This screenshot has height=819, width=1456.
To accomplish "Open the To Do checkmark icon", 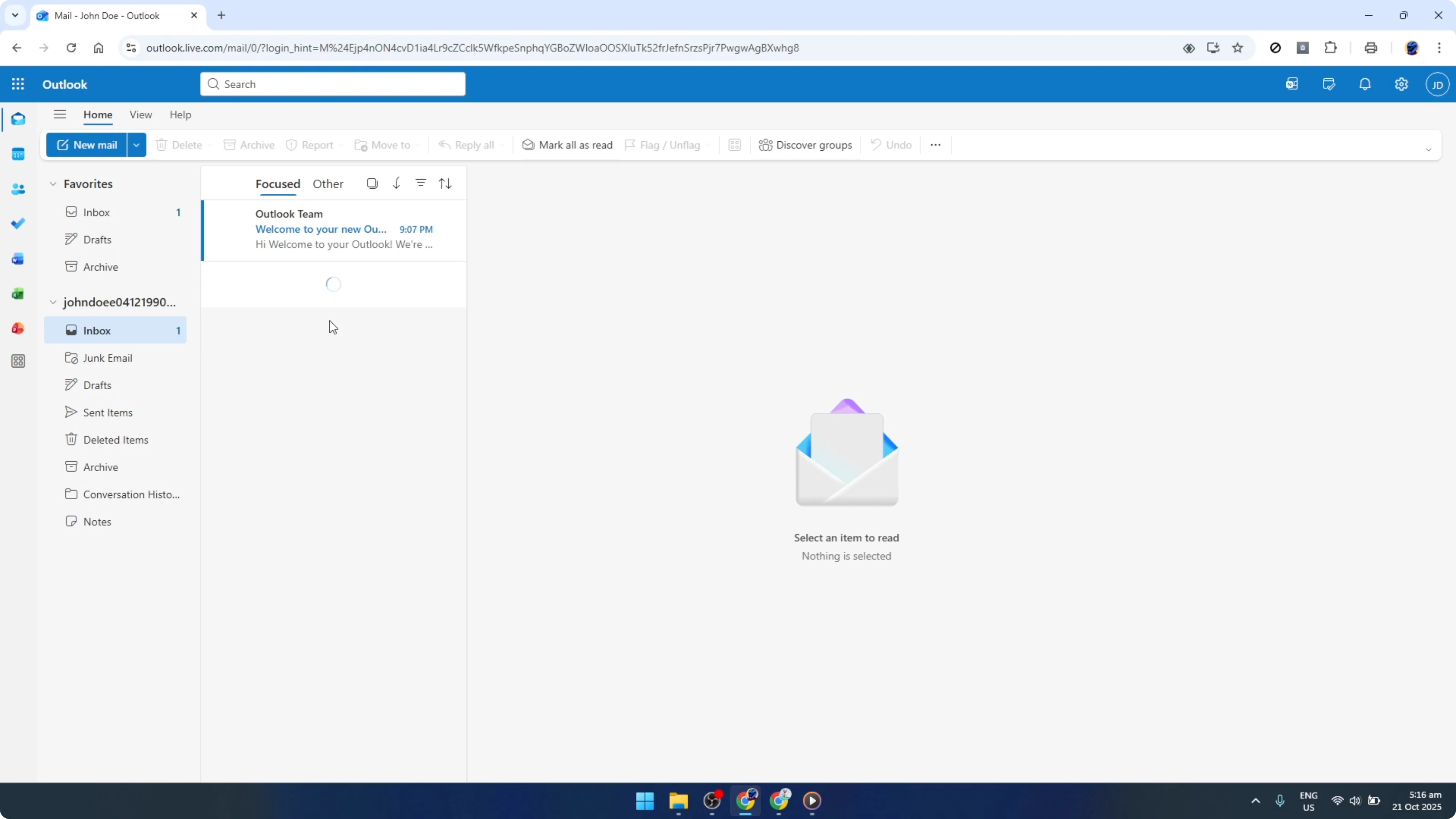I will pos(18,224).
